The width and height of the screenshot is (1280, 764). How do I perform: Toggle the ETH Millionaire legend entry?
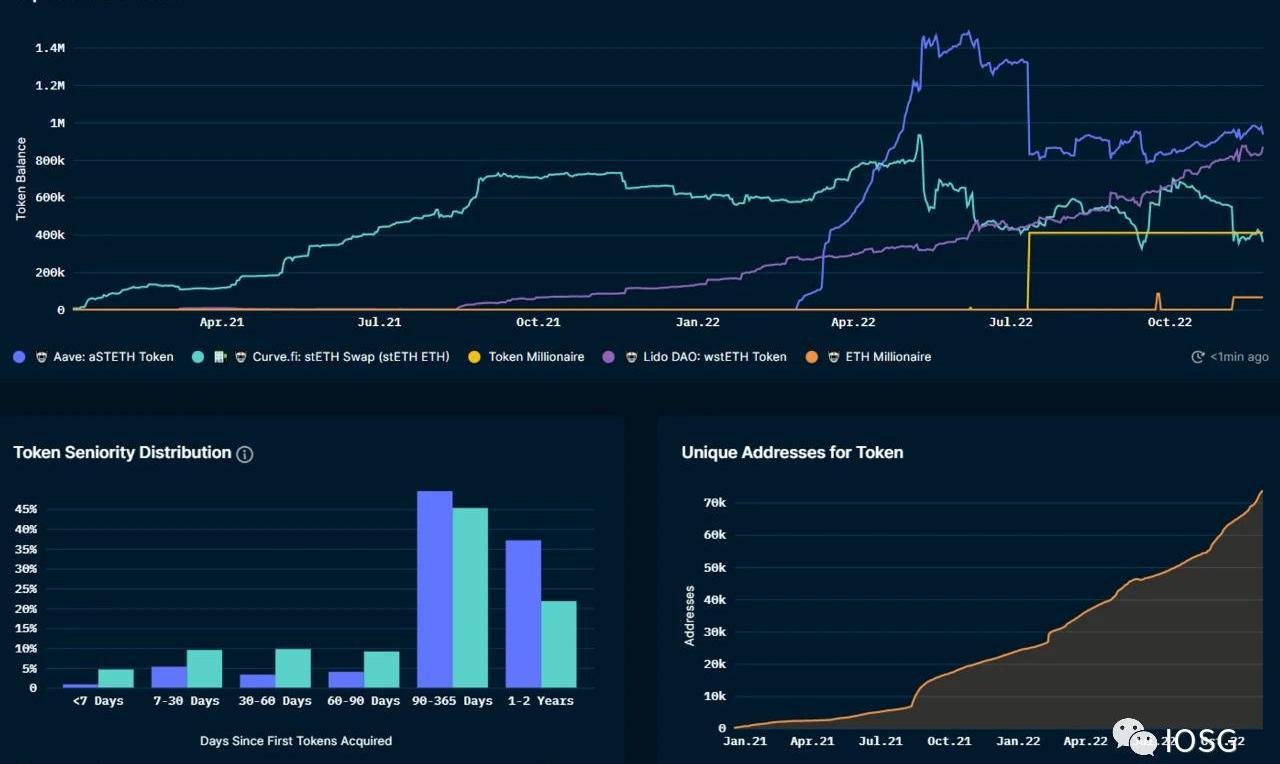coord(888,357)
